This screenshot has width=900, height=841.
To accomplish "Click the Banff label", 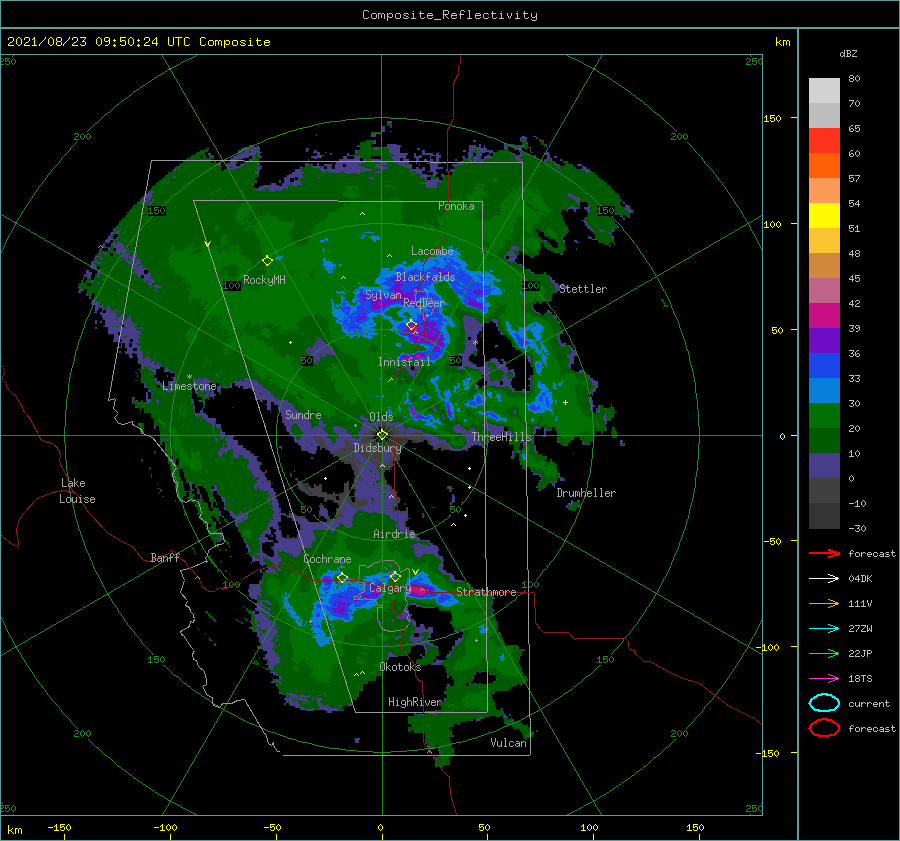I will click(165, 557).
